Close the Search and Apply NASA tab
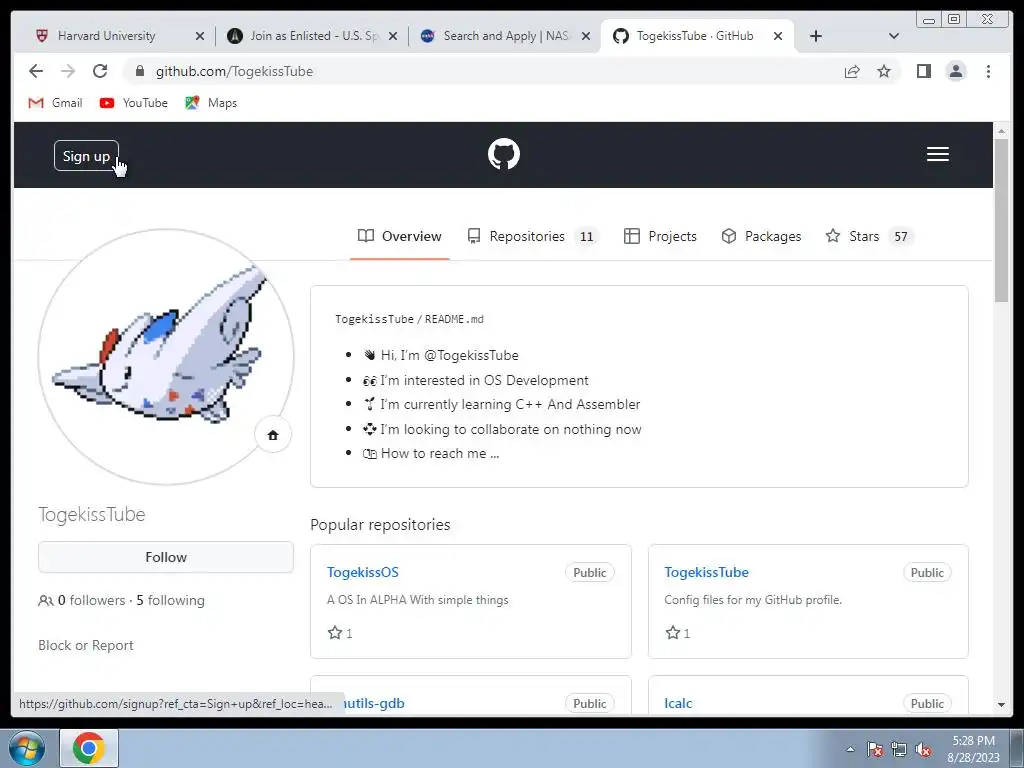Screen dimensions: 1024x768 point(586,36)
